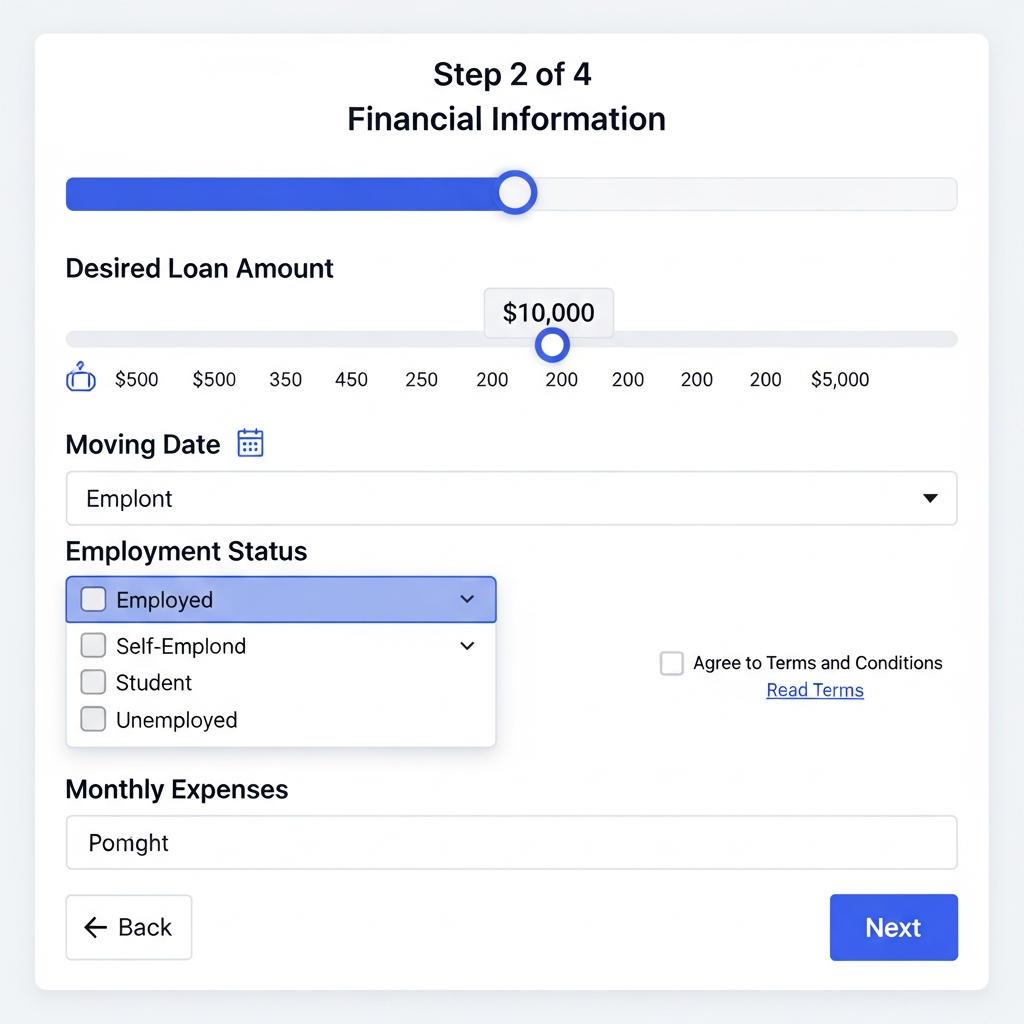Image resolution: width=1024 pixels, height=1024 pixels.
Task: Click the icon left of the $500 label
Action: point(81,378)
